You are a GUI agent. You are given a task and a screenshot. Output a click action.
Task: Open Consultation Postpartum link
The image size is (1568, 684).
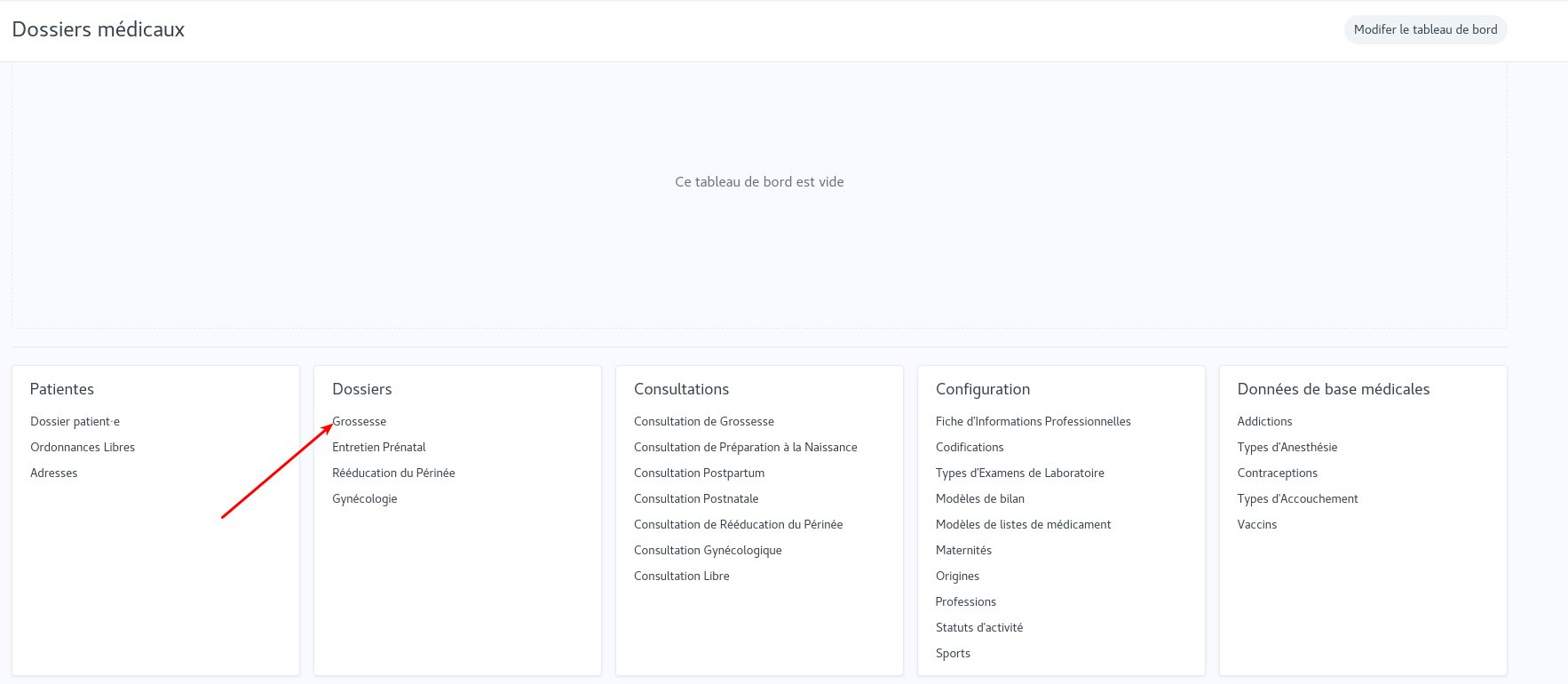(699, 473)
